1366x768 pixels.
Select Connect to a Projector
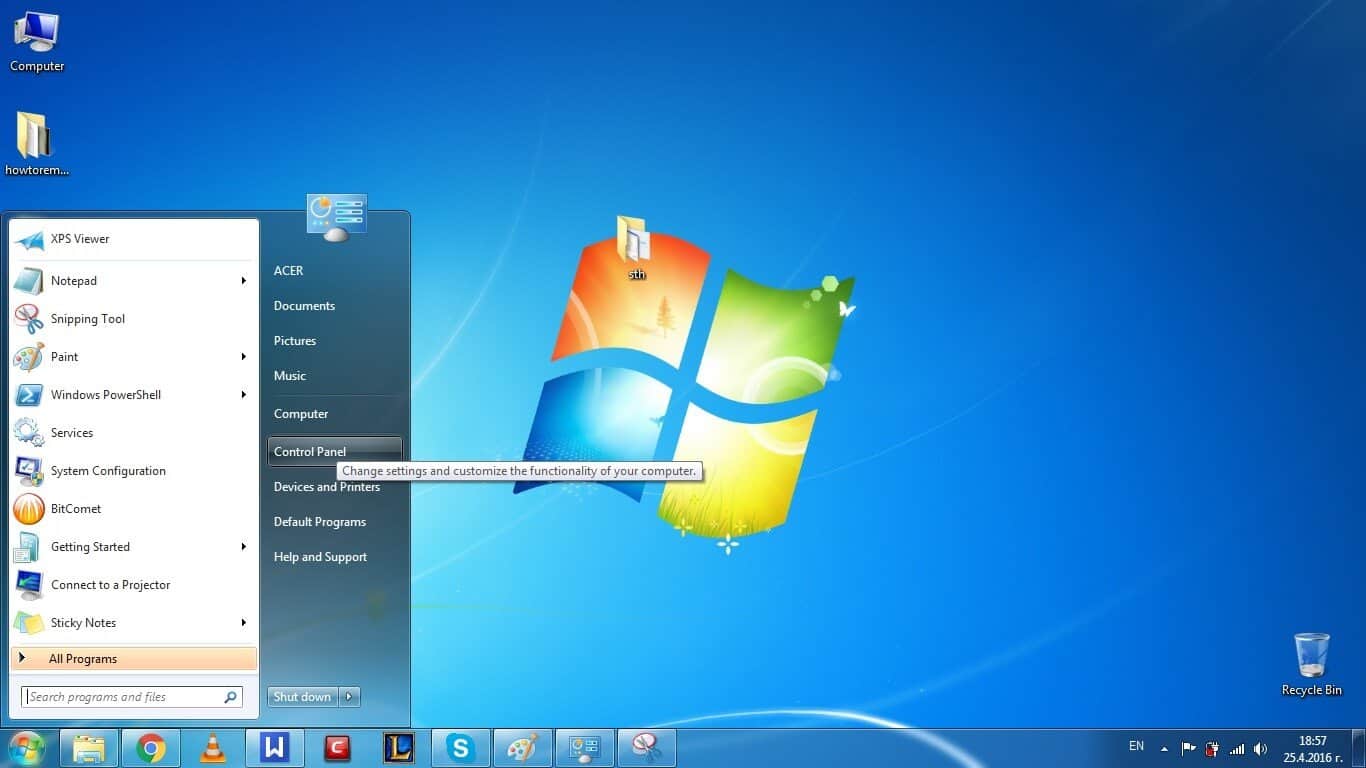click(133, 585)
